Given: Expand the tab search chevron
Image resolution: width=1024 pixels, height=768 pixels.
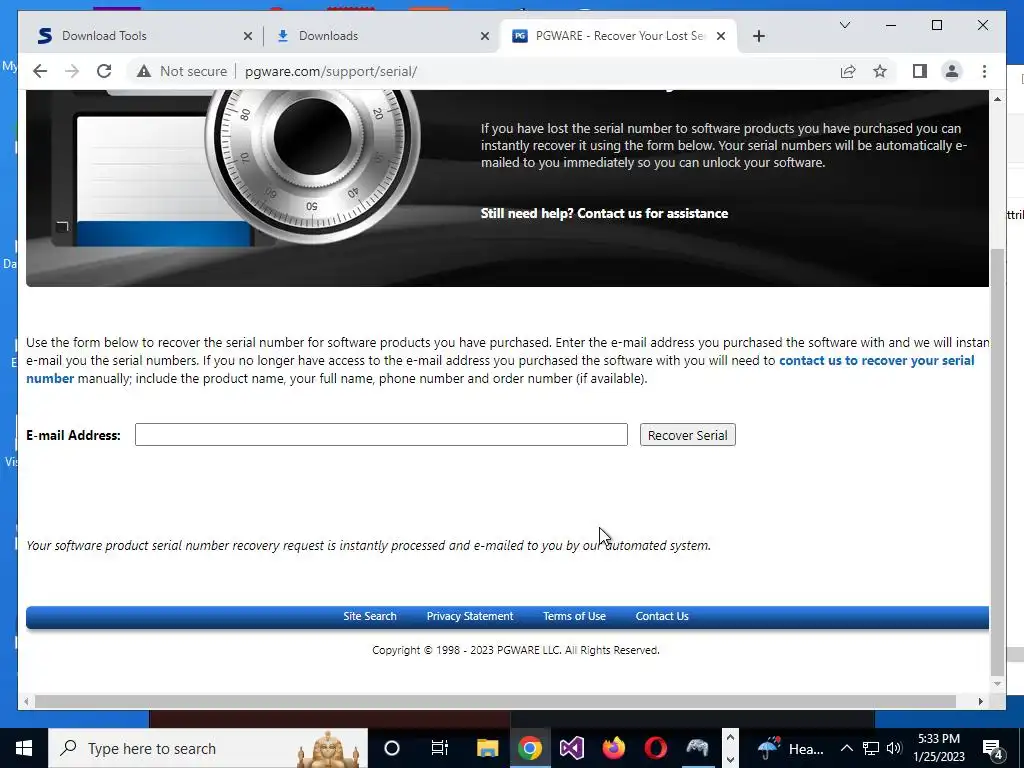Looking at the screenshot, I should pos(844,25).
